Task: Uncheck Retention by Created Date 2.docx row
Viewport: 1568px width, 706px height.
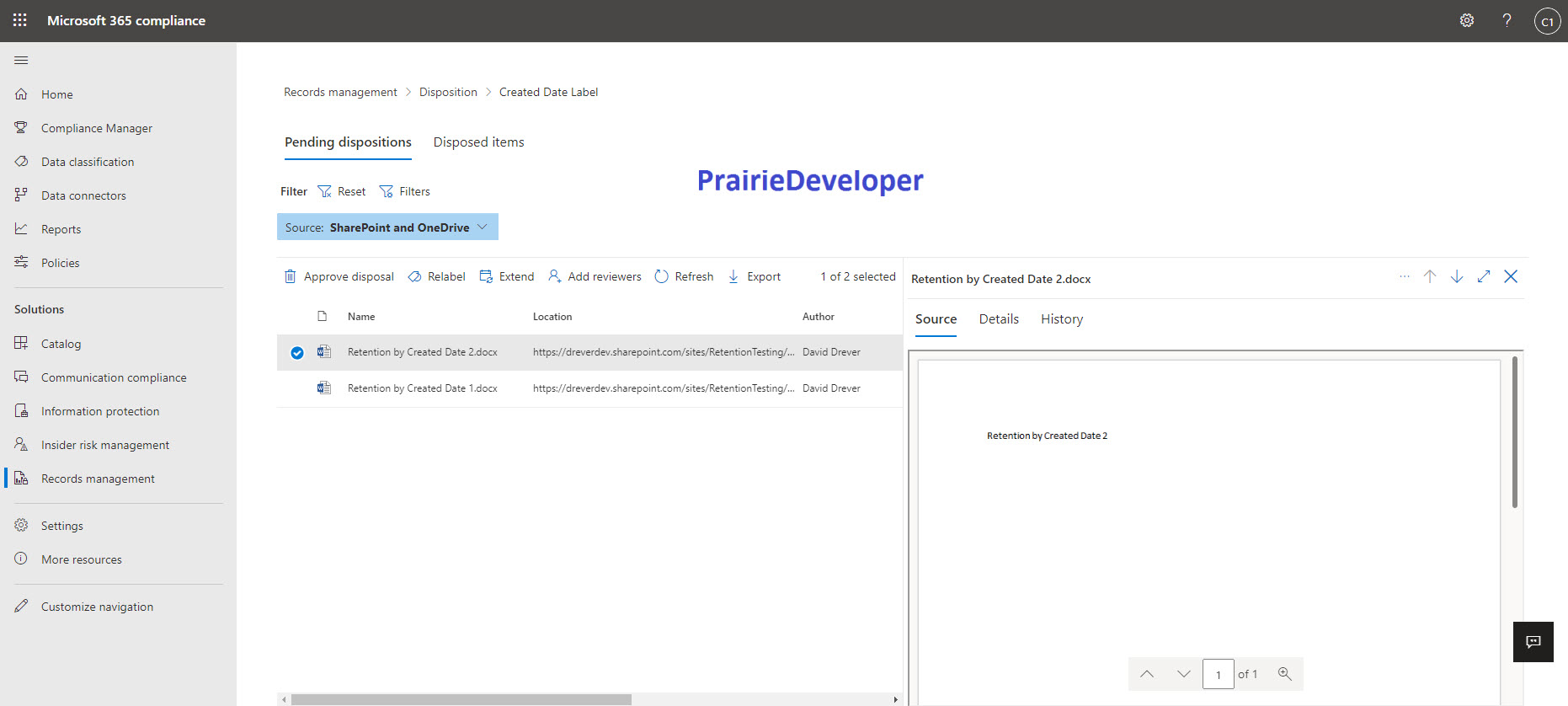Action: click(297, 353)
